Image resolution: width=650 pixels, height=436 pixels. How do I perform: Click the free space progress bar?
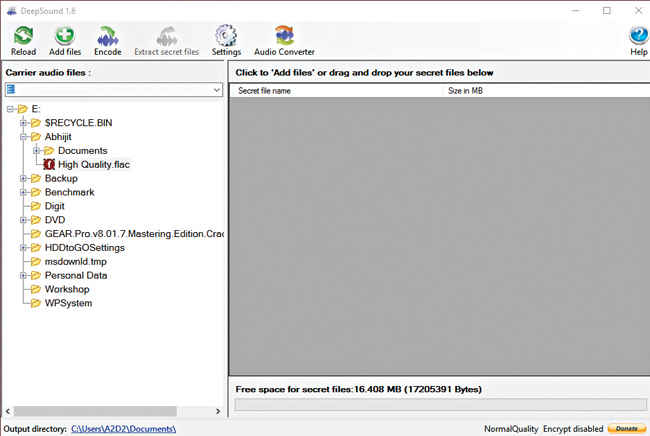[x=441, y=404]
